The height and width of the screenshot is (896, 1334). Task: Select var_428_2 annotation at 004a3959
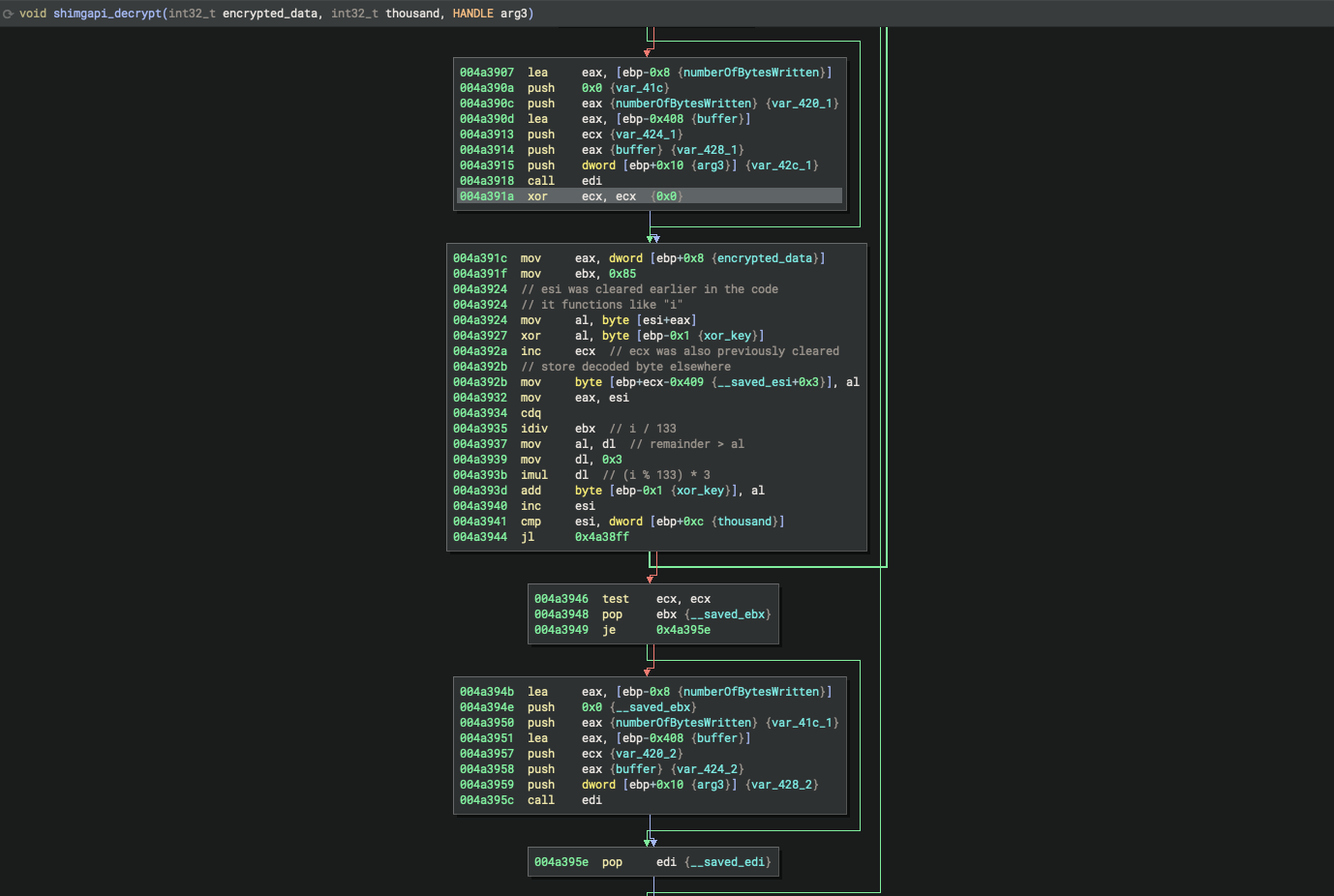pyautogui.click(x=781, y=785)
